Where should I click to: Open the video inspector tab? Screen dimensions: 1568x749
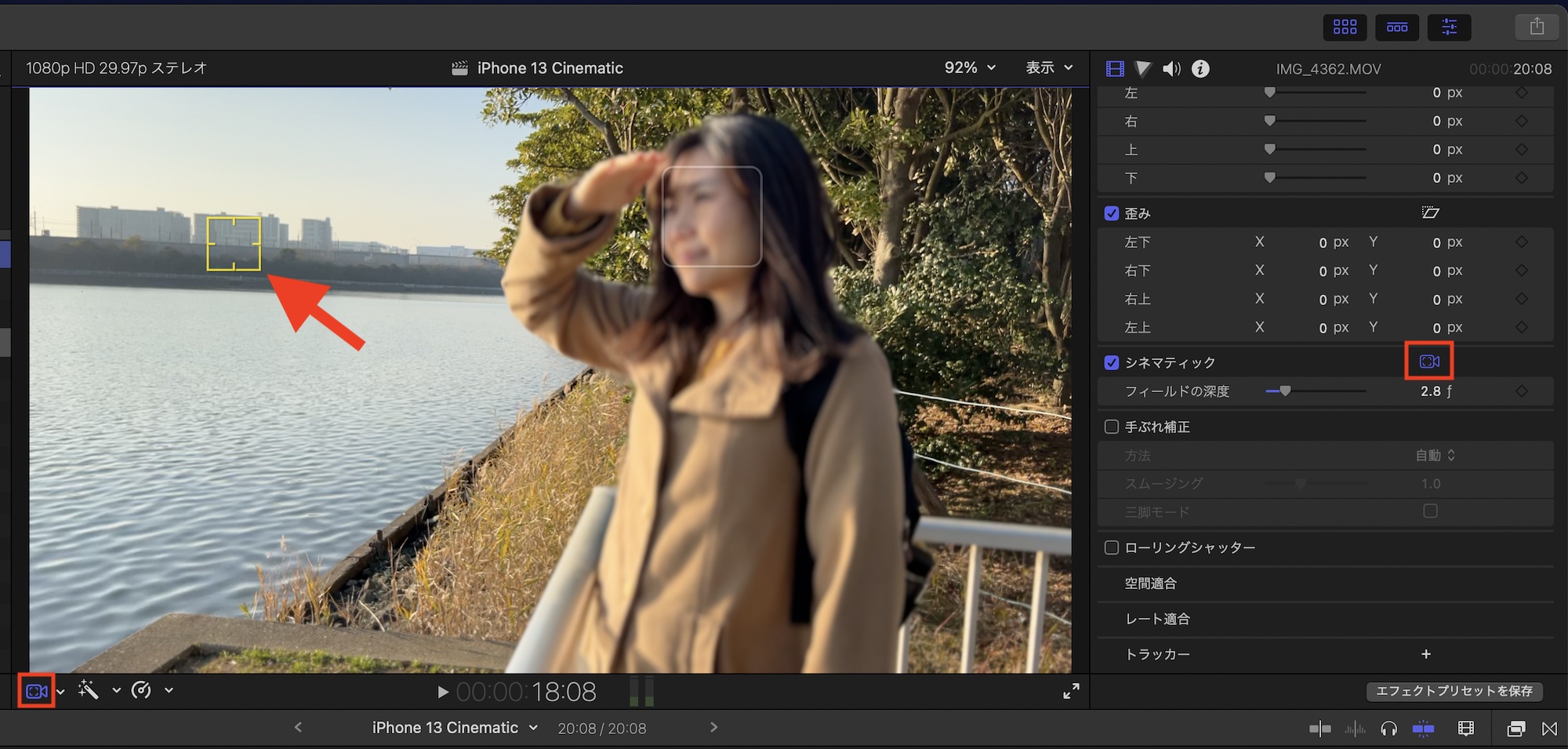pyautogui.click(x=1114, y=69)
